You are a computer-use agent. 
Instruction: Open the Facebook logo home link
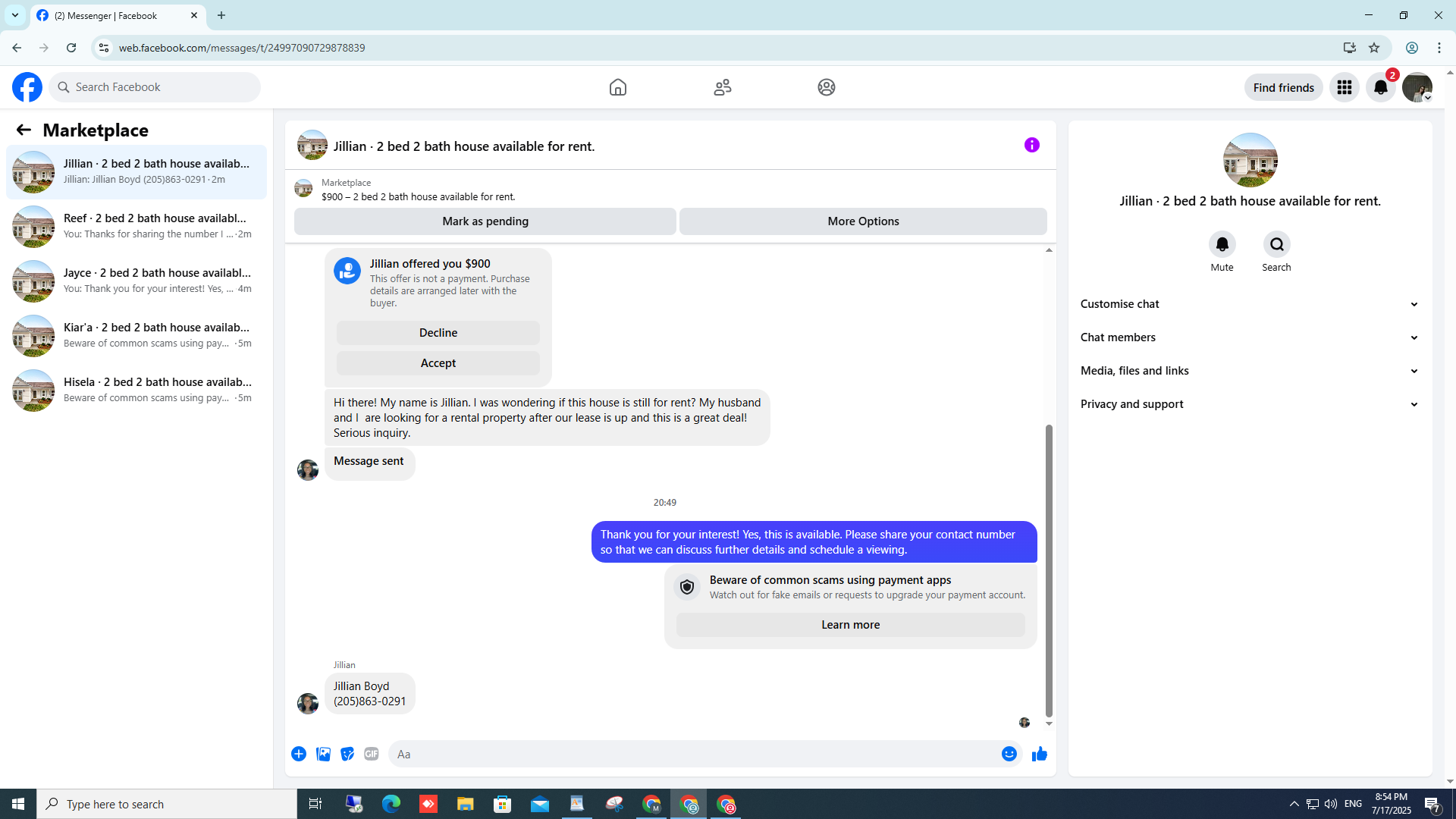27,87
